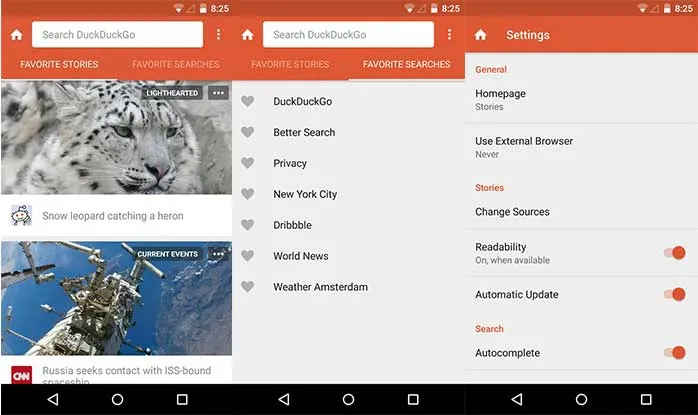This screenshot has width=698, height=415.
Task: Select the Dribbble favorite search
Action: [x=292, y=225]
